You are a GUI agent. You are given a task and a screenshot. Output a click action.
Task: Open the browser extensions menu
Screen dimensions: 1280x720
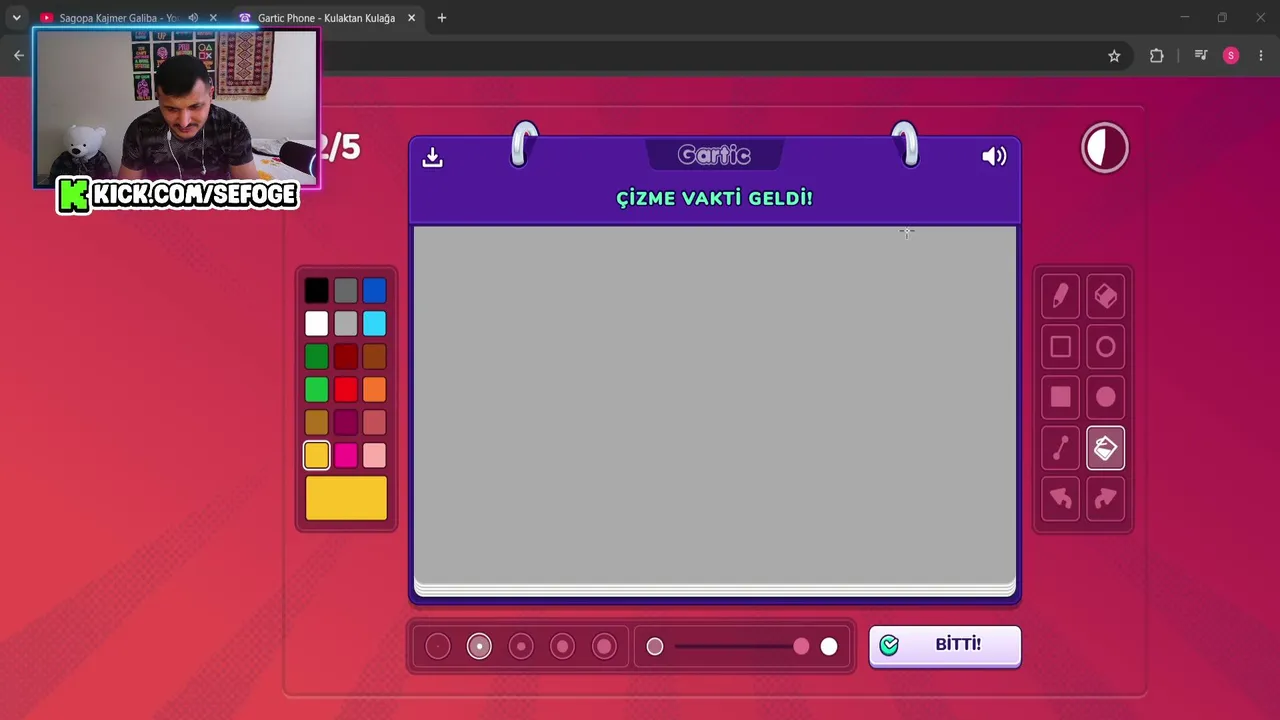(1157, 56)
